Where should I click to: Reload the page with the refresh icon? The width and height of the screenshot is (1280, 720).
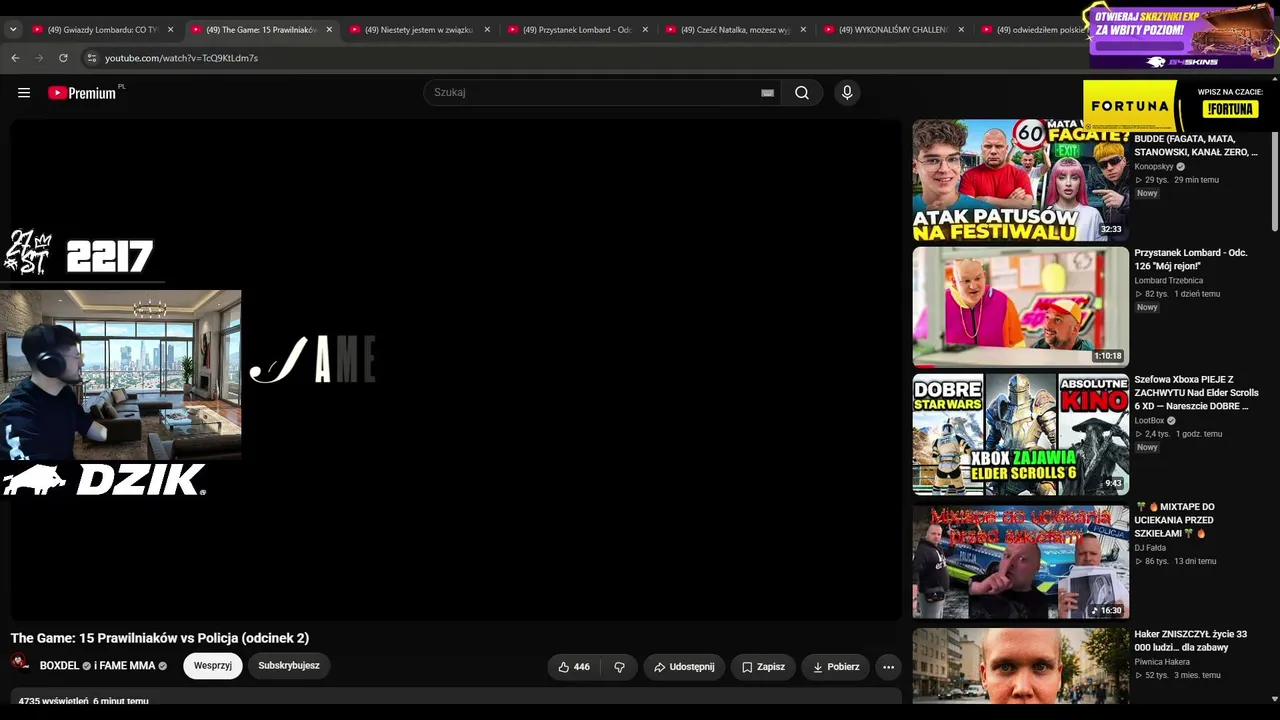63,58
